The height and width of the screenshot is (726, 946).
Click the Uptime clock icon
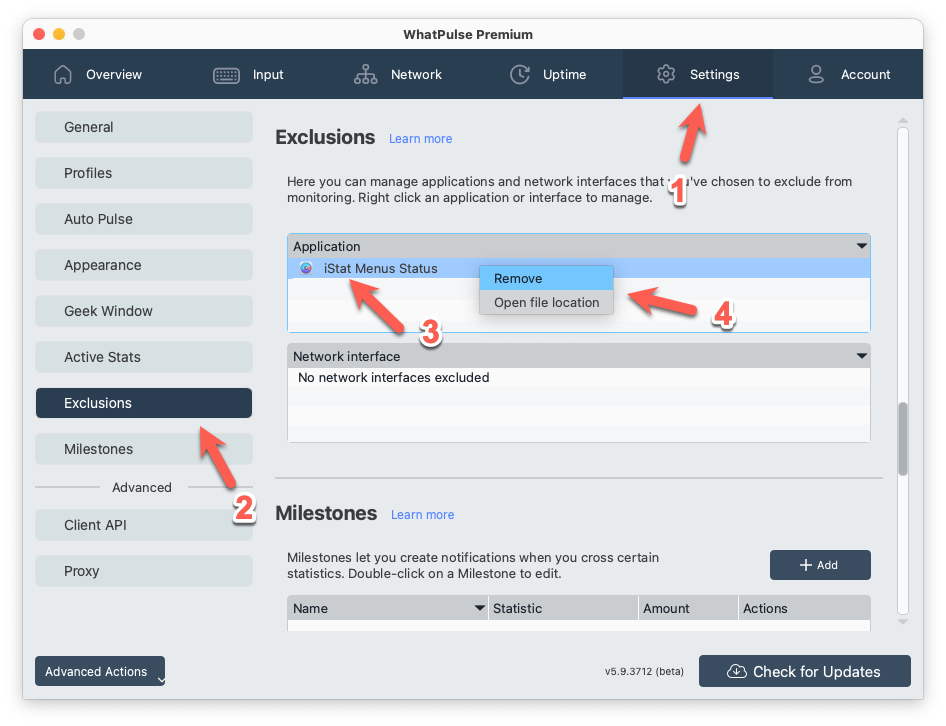(x=519, y=74)
